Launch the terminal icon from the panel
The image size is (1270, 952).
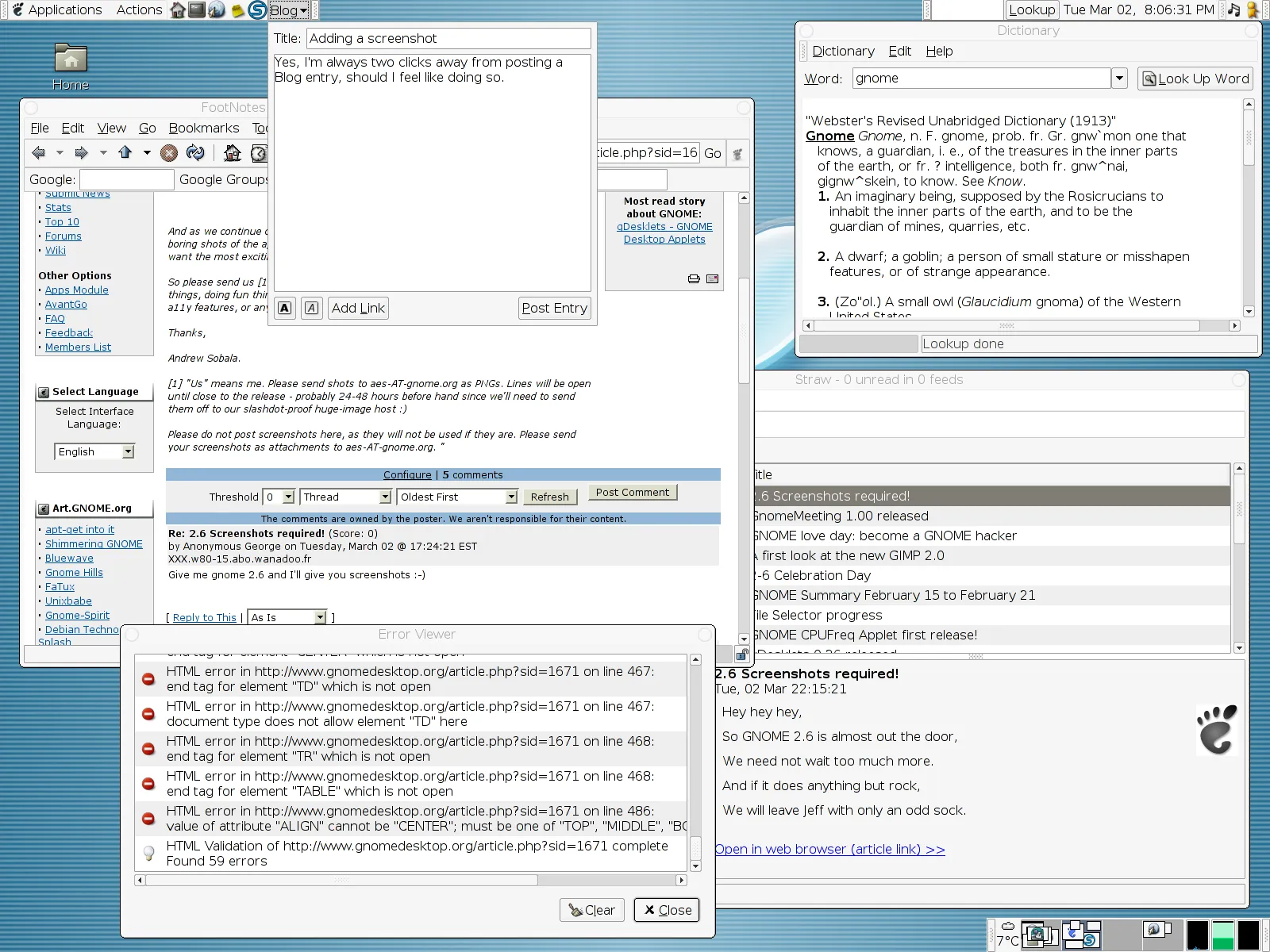click(198, 10)
